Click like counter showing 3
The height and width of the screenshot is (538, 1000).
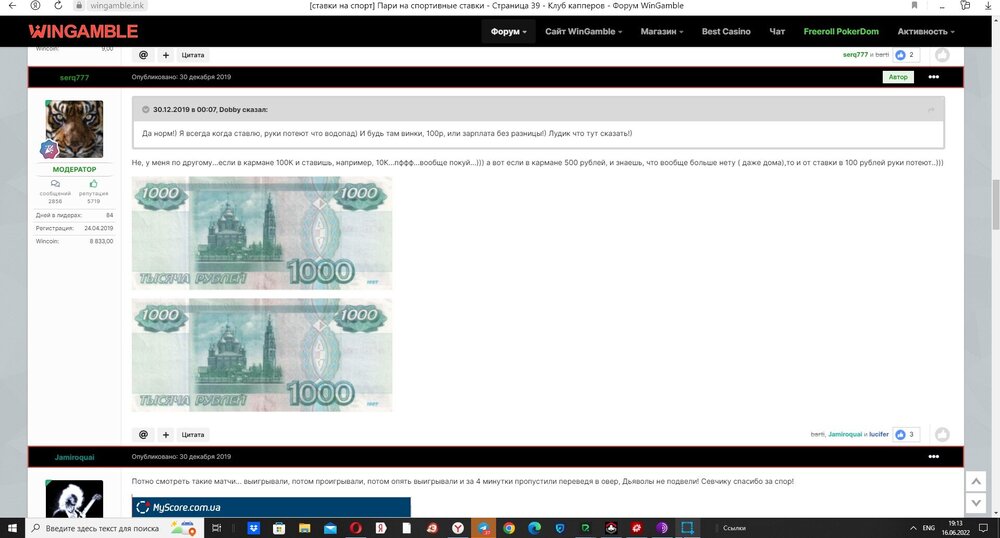pos(906,434)
